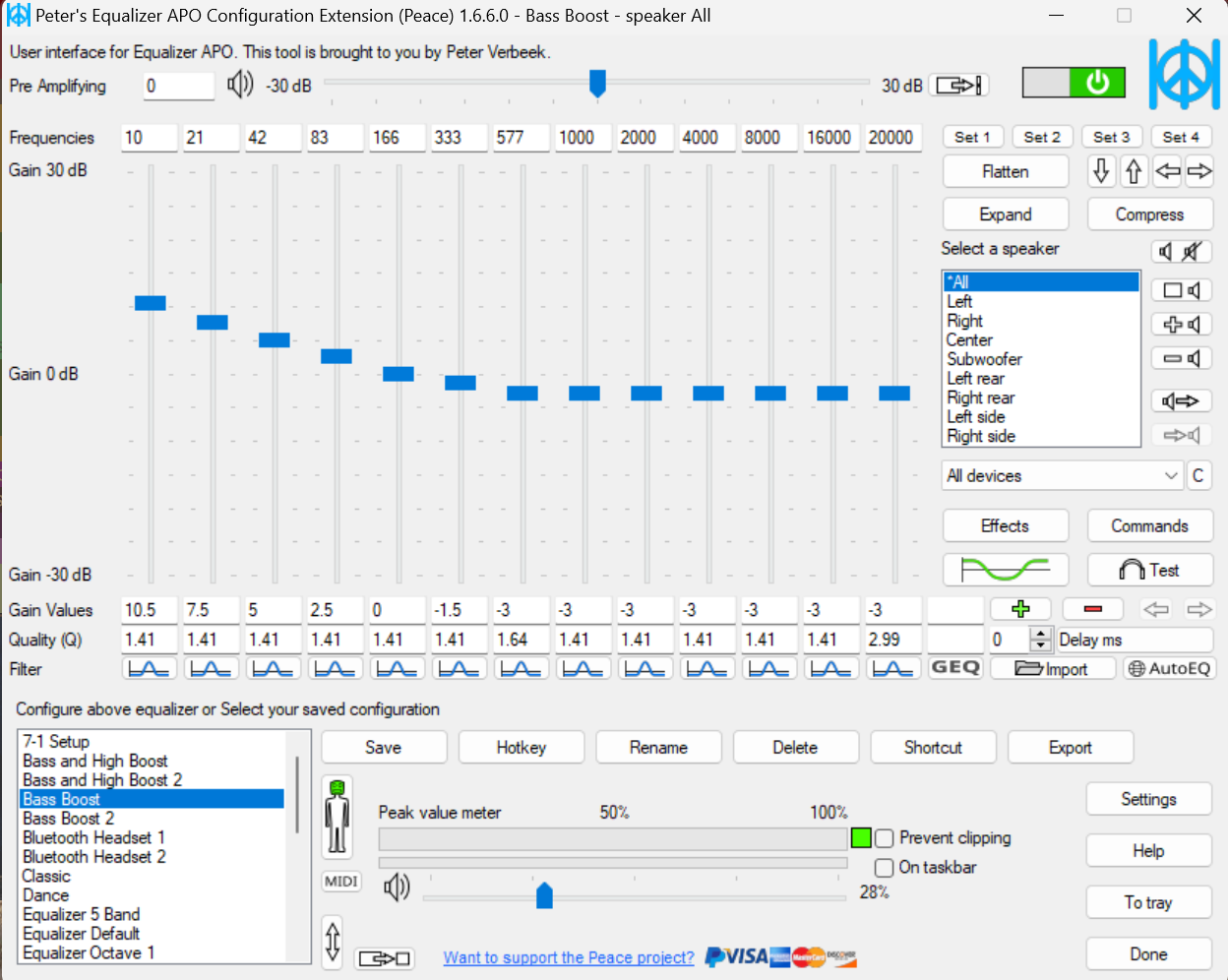The image size is (1228, 980).
Task: Click the Peace logo icon top right
Action: coord(1184,74)
